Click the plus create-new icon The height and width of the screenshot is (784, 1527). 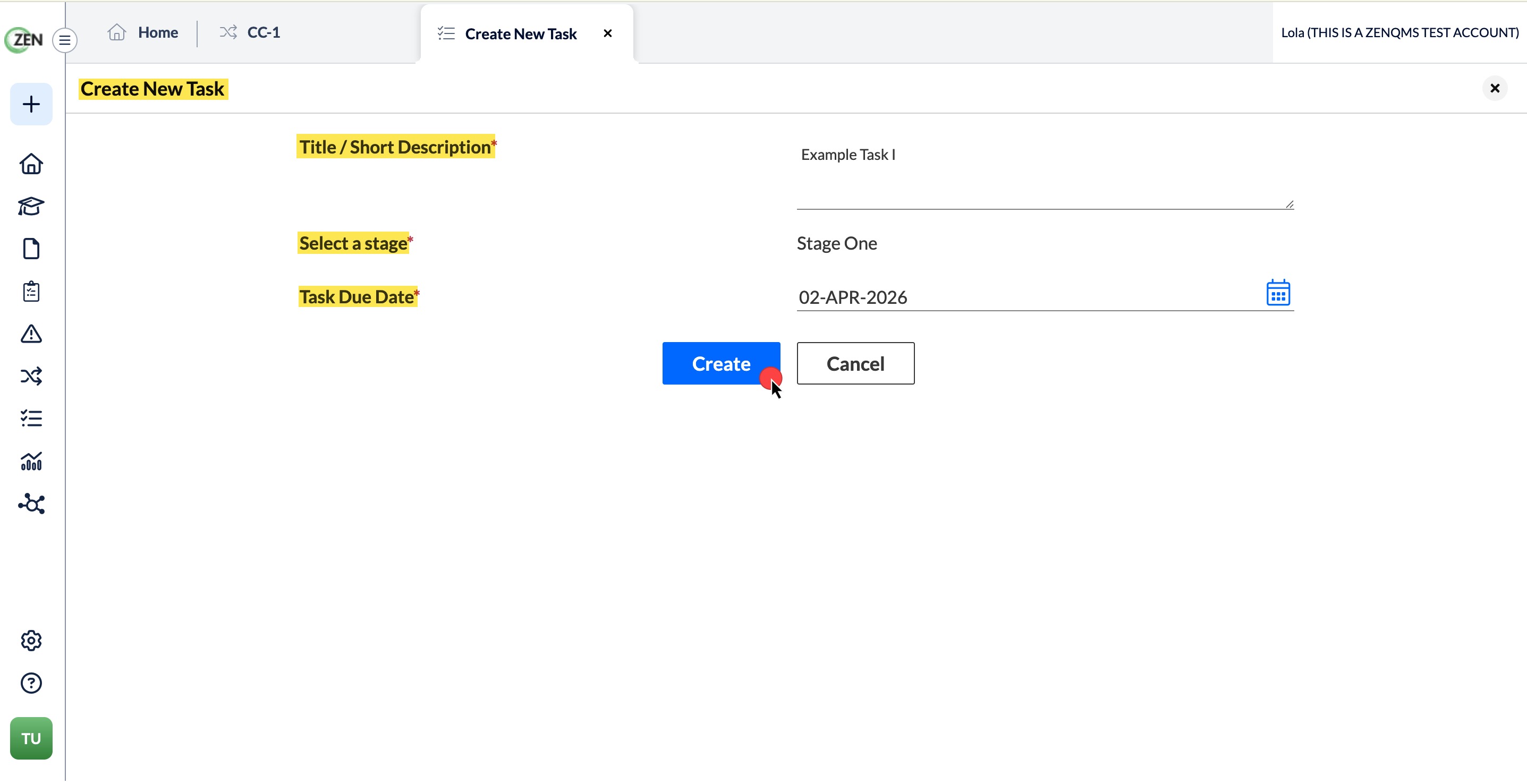[31, 104]
